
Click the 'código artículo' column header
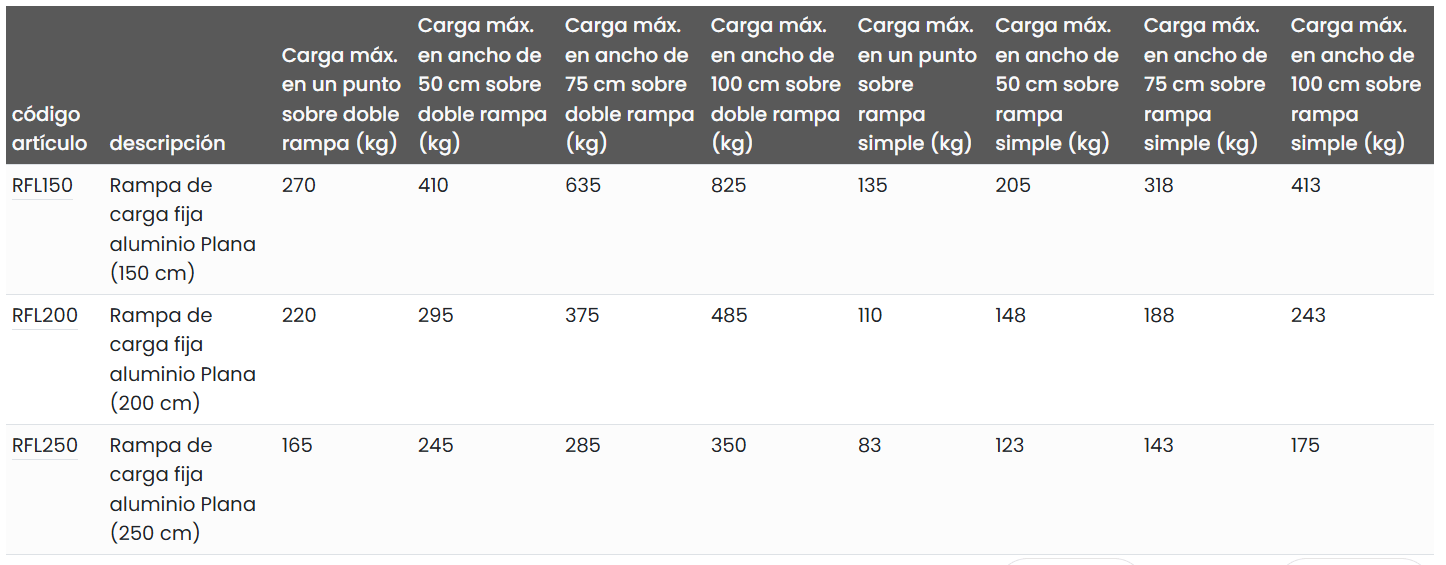pyautogui.click(x=49, y=129)
